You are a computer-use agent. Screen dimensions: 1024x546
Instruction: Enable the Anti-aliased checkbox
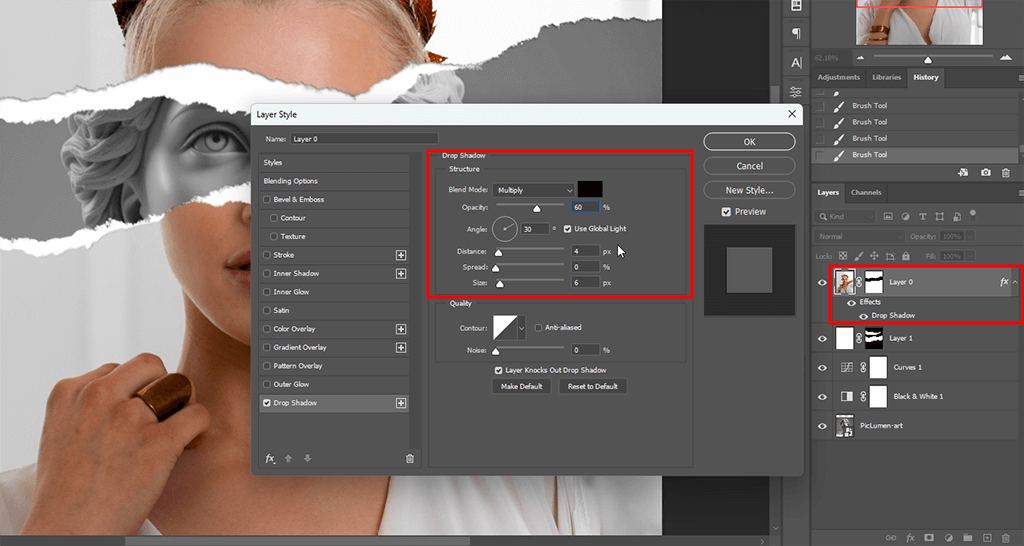[x=538, y=328]
